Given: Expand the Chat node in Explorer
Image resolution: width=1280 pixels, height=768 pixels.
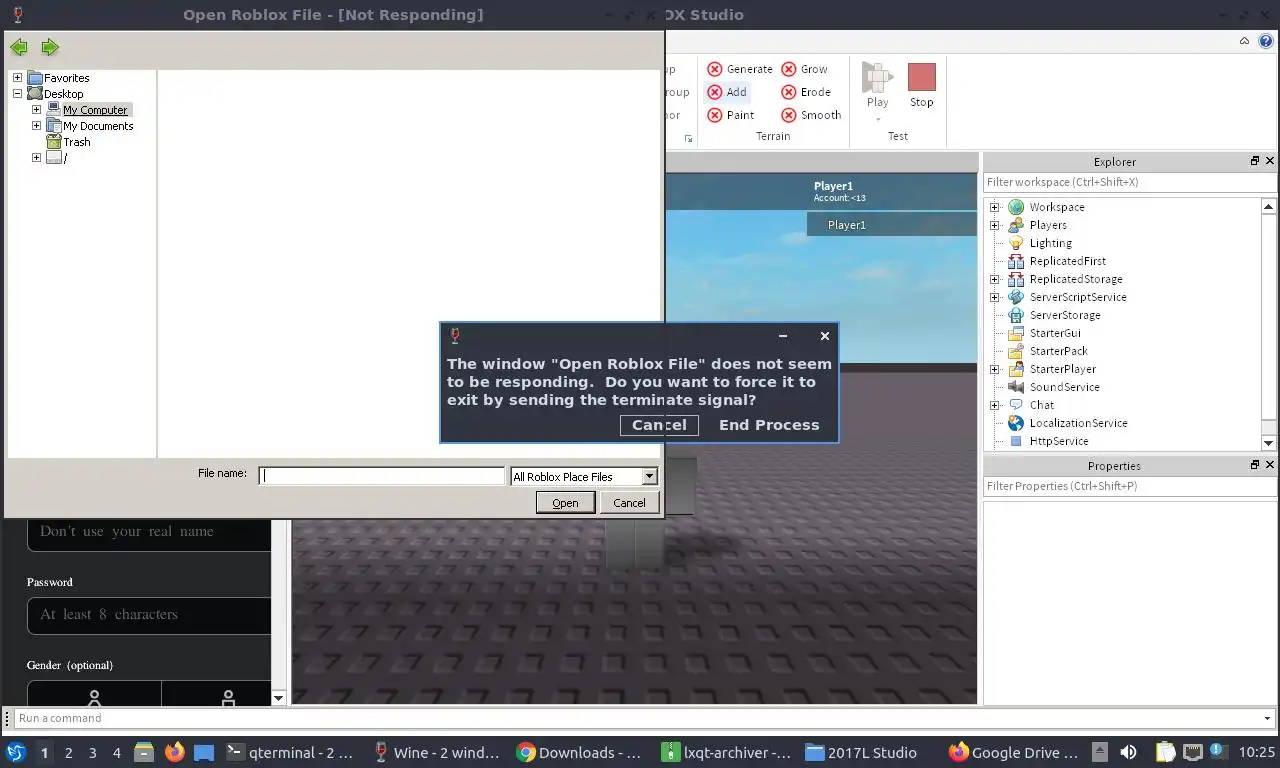Looking at the screenshot, I should coord(995,405).
